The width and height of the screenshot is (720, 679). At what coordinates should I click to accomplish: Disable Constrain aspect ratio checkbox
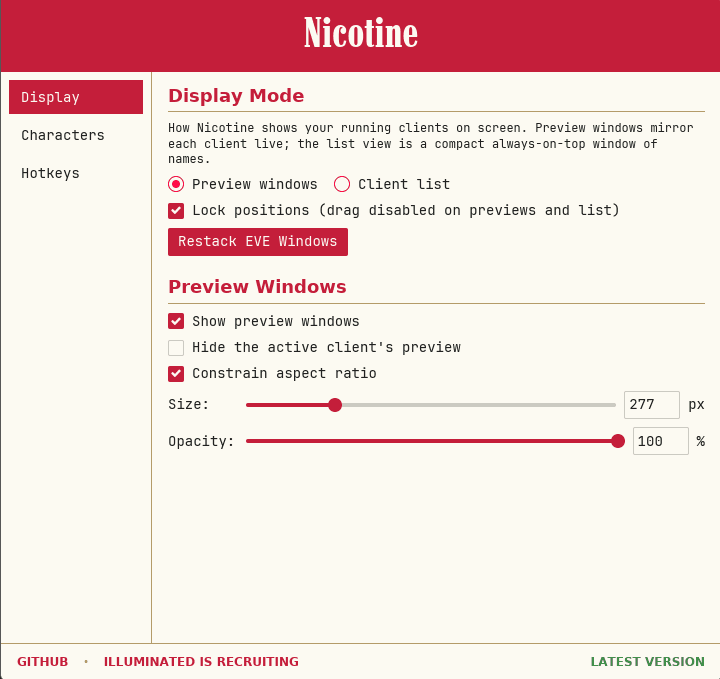[176, 374]
